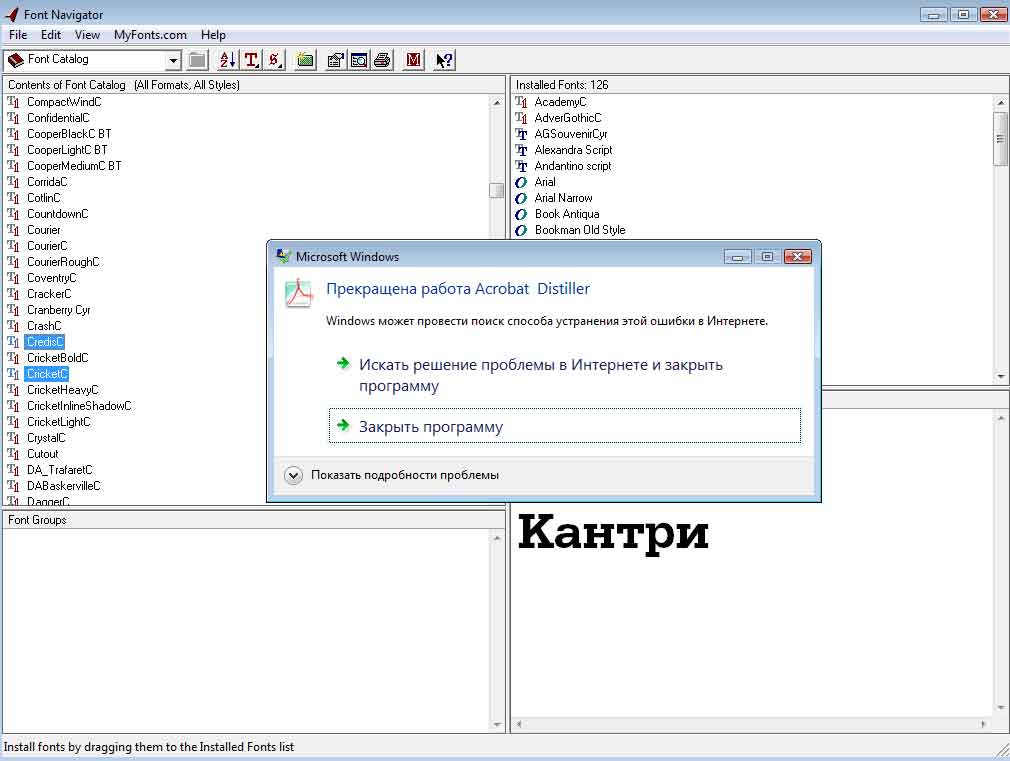This screenshot has width=1010, height=761.
Task: Click the font icon beside AcademyC
Action: point(521,102)
